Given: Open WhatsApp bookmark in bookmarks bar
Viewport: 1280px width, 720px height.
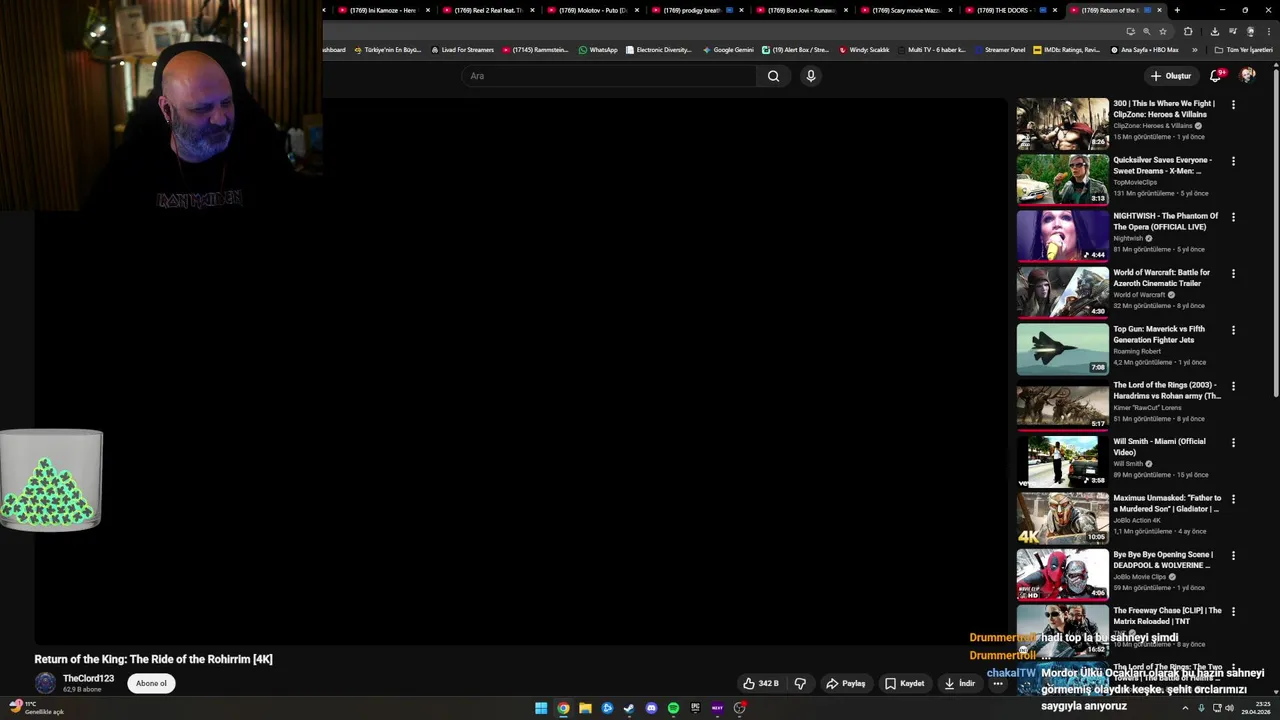Looking at the screenshot, I should pyautogui.click(x=598, y=49).
